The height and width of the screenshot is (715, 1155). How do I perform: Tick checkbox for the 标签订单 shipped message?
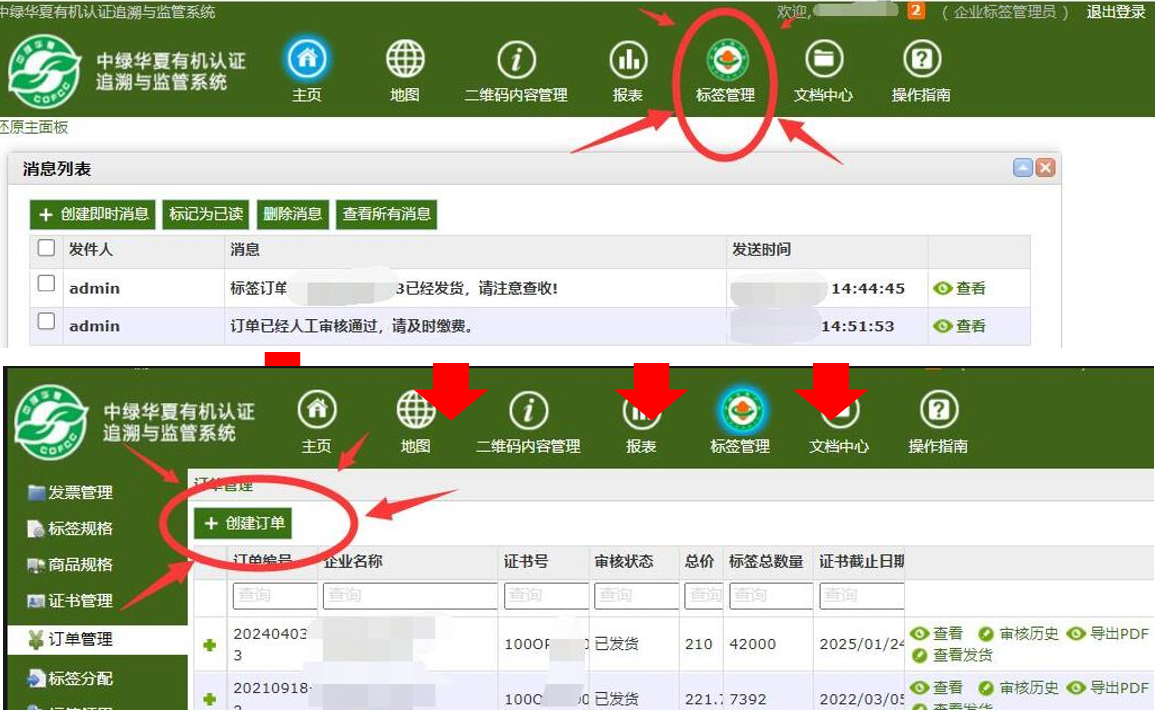[46, 285]
